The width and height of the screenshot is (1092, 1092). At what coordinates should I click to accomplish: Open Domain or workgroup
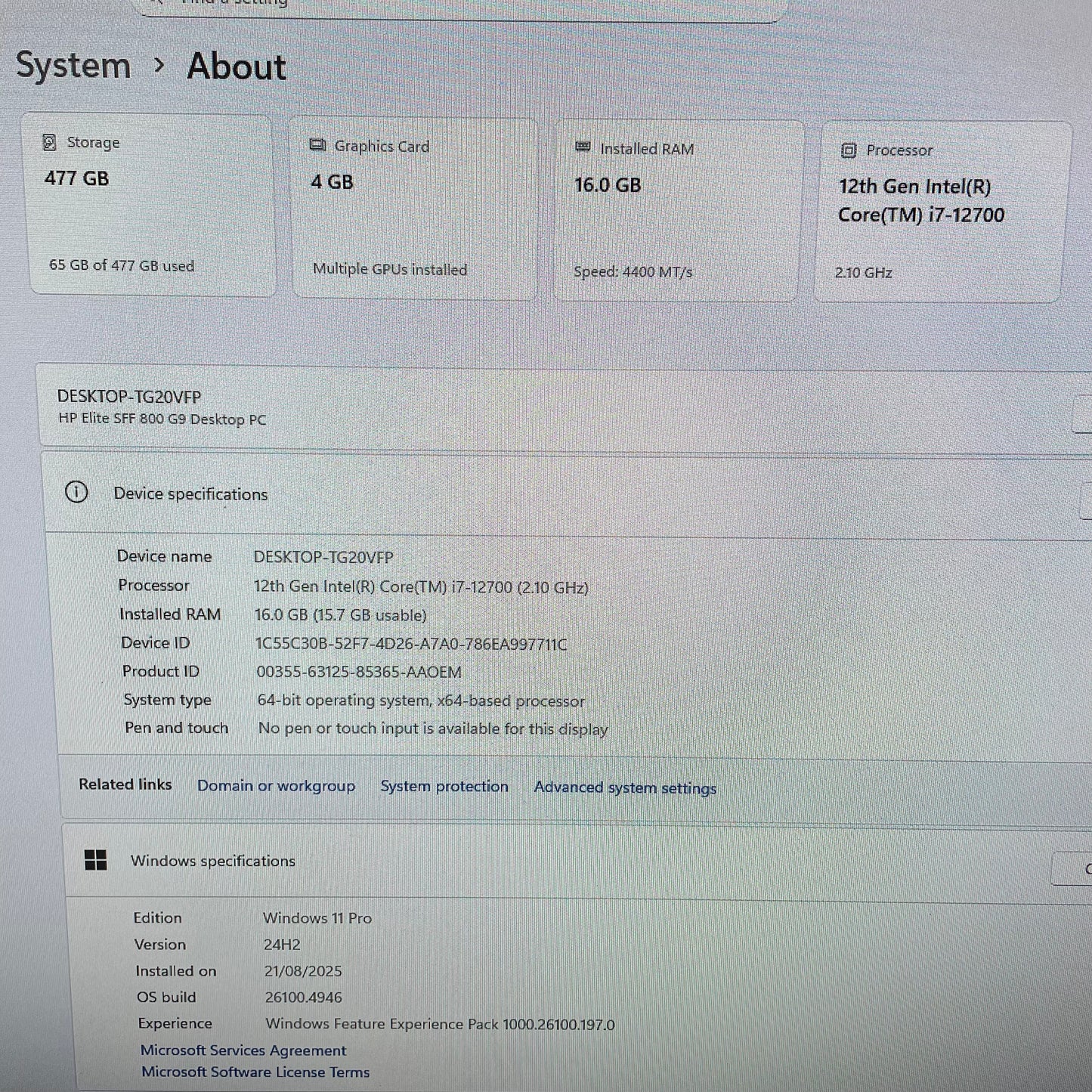pyautogui.click(x=277, y=786)
